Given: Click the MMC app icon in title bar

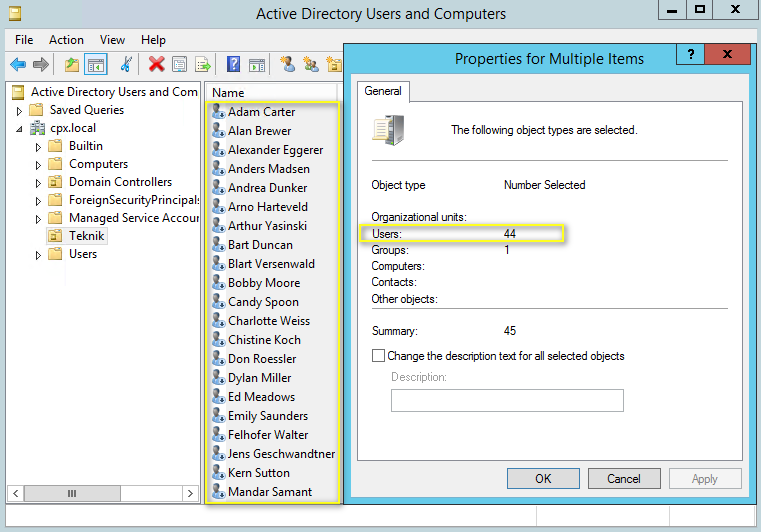Looking at the screenshot, I should point(15,14).
